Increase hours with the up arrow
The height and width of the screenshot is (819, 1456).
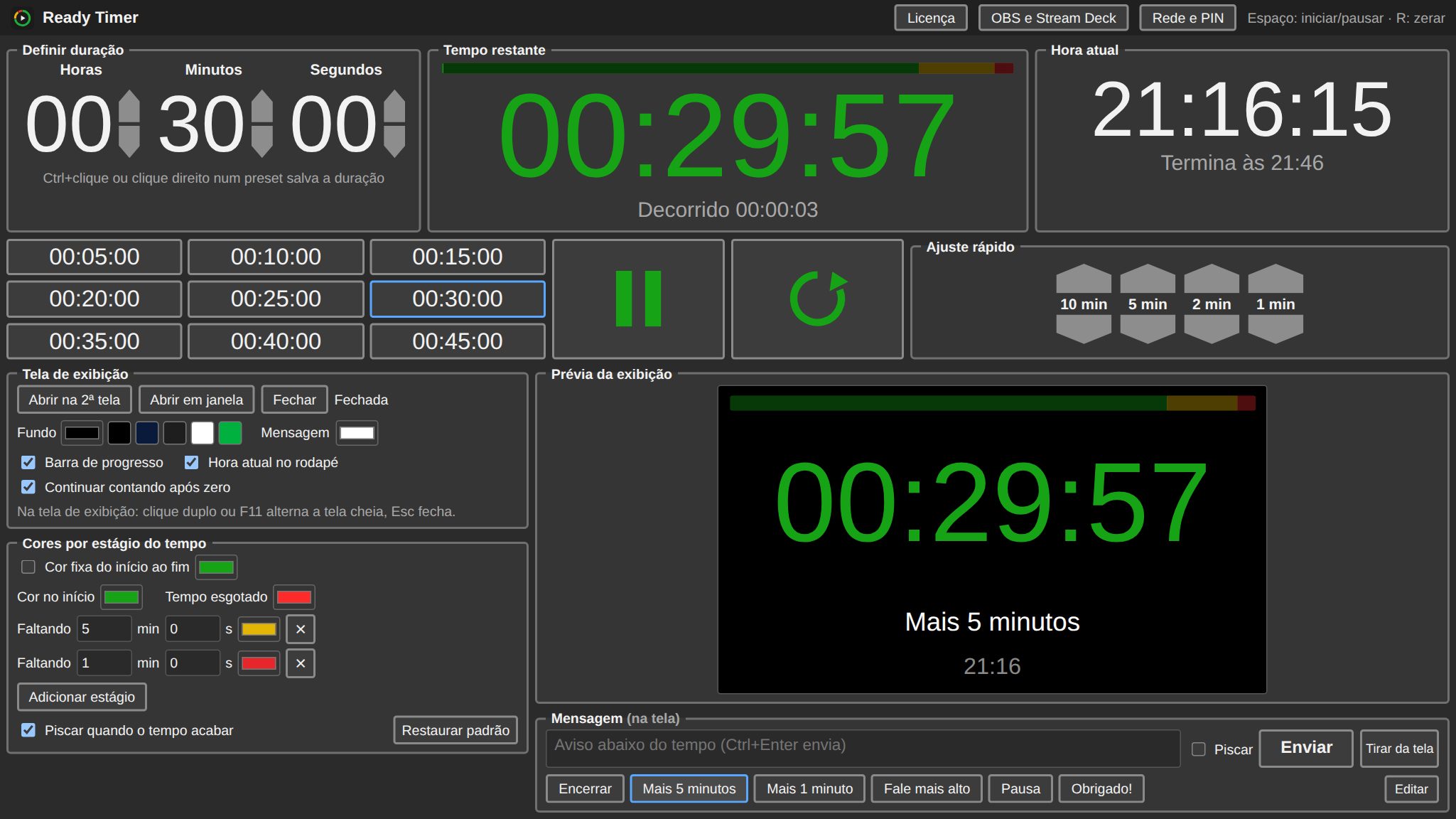click(129, 106)
